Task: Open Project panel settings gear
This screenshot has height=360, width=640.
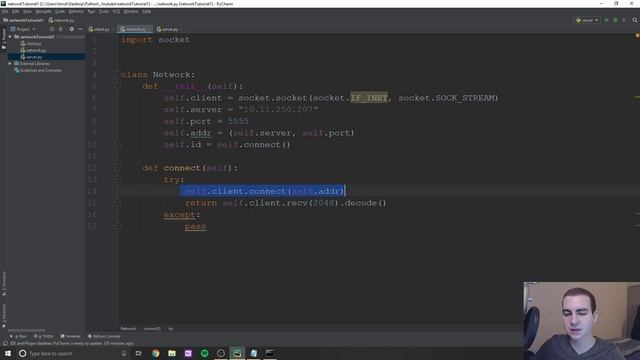Action: click(71, 29)
